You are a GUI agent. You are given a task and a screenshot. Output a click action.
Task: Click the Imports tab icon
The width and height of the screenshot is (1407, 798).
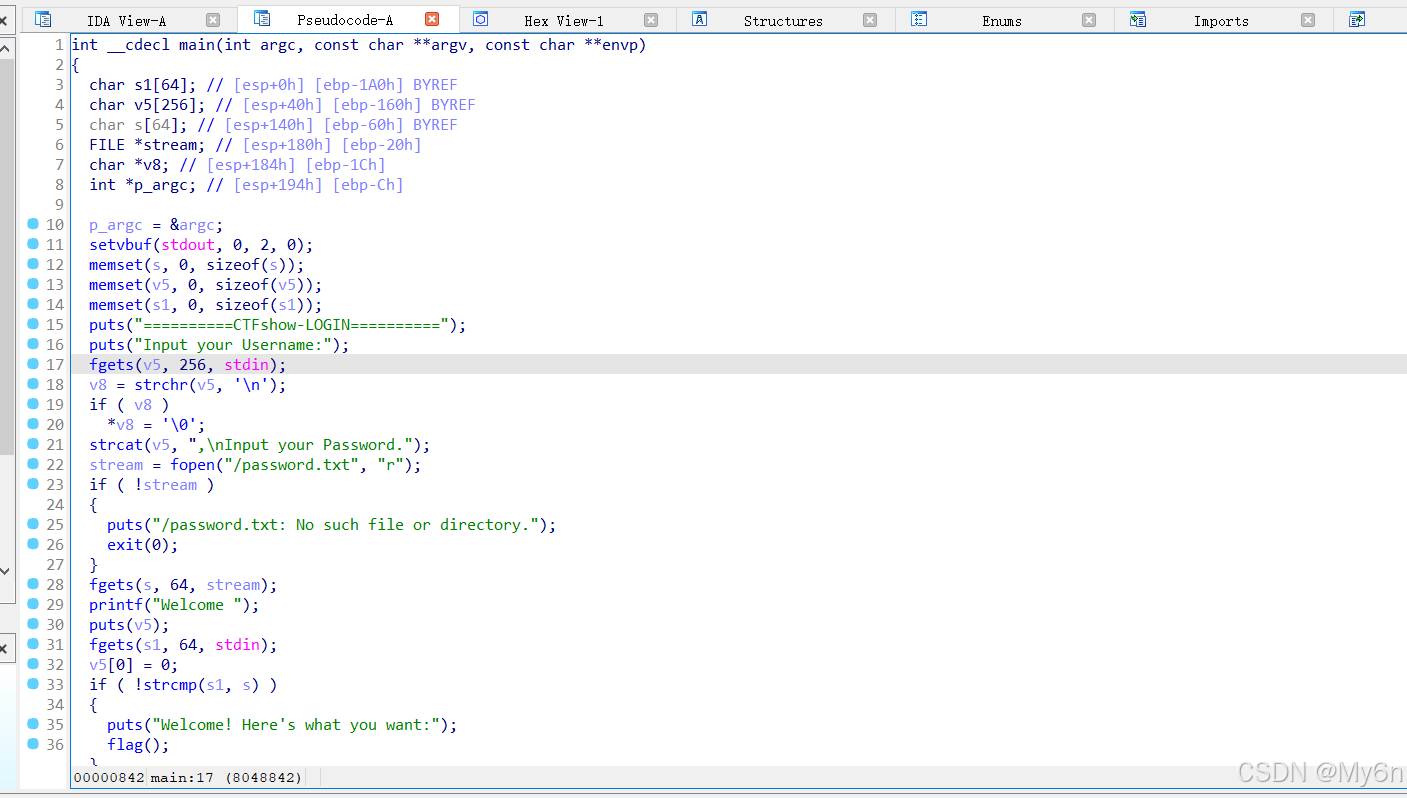pyautogui.click(x=1138, y=19)
